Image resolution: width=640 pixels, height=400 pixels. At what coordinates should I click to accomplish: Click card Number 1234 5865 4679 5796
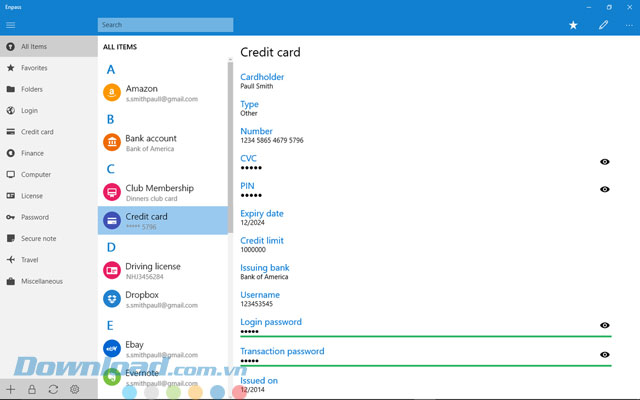(x=272, y=140)
